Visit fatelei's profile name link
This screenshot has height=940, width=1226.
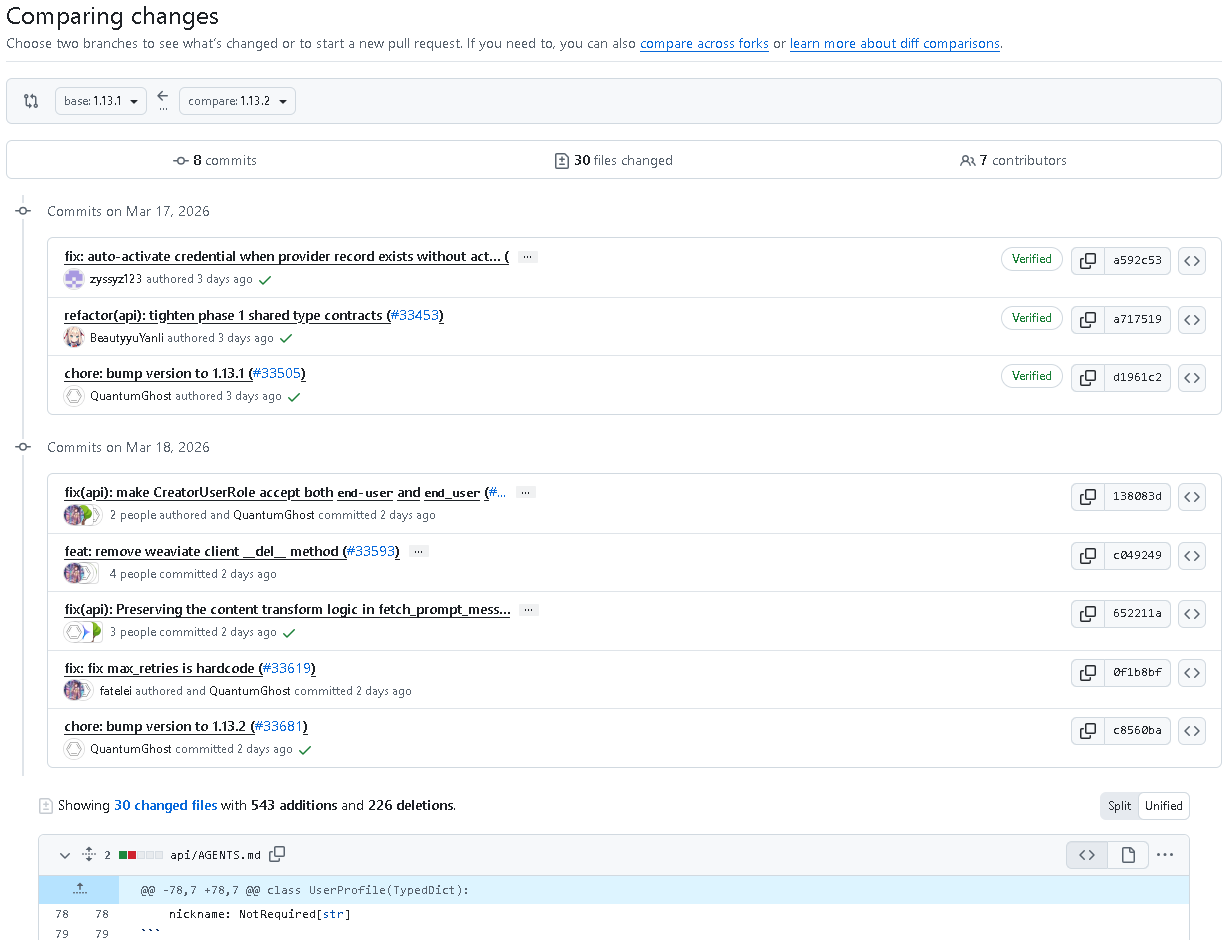tap(116, 691)
